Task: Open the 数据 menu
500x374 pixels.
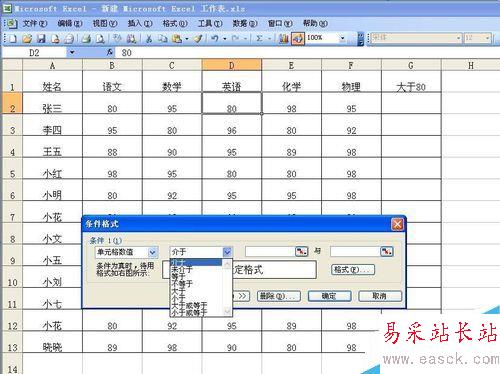Action: point(245,24)
